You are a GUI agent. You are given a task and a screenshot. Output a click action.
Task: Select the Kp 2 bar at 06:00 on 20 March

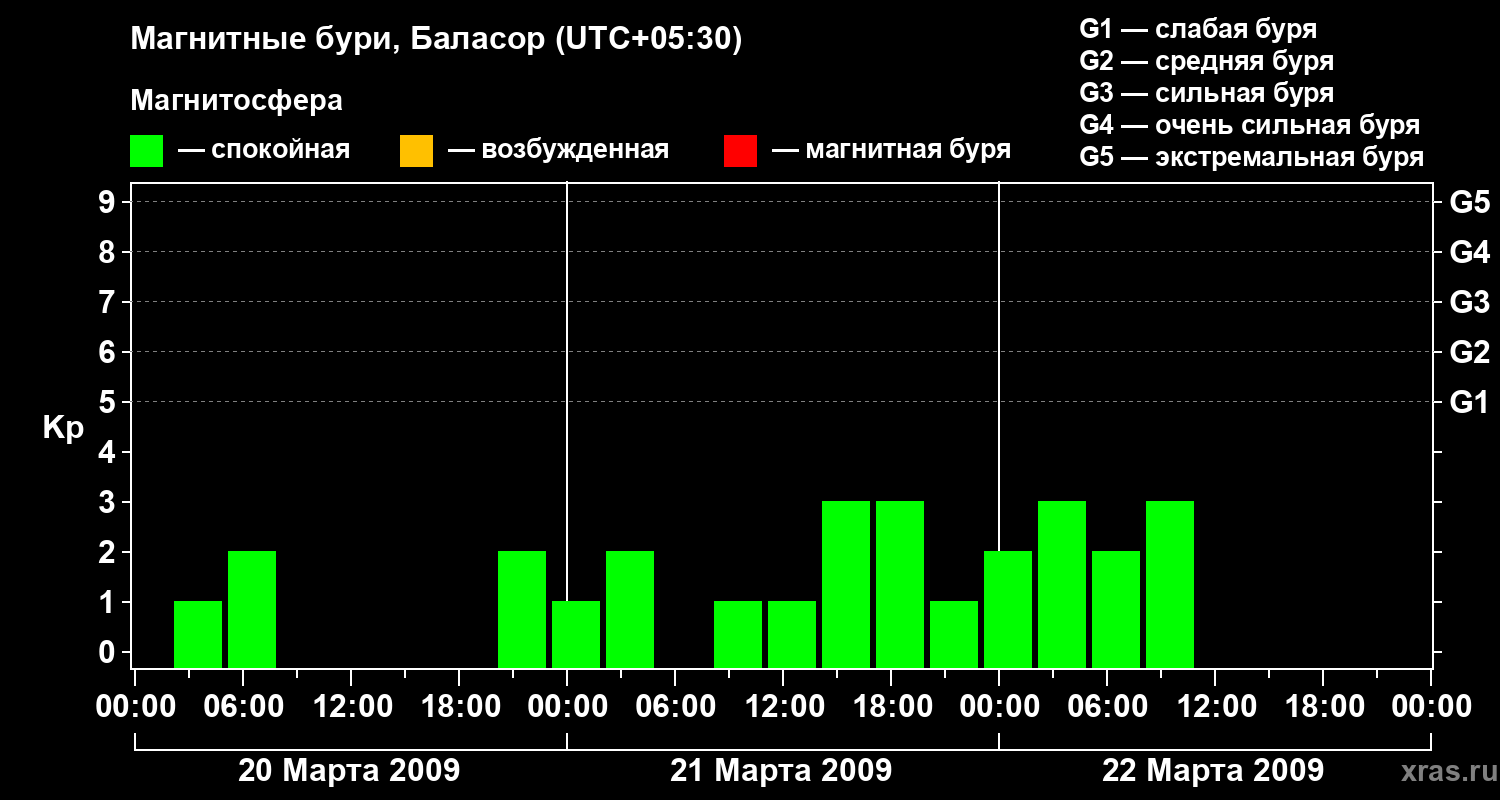click(x=252, y=609)
